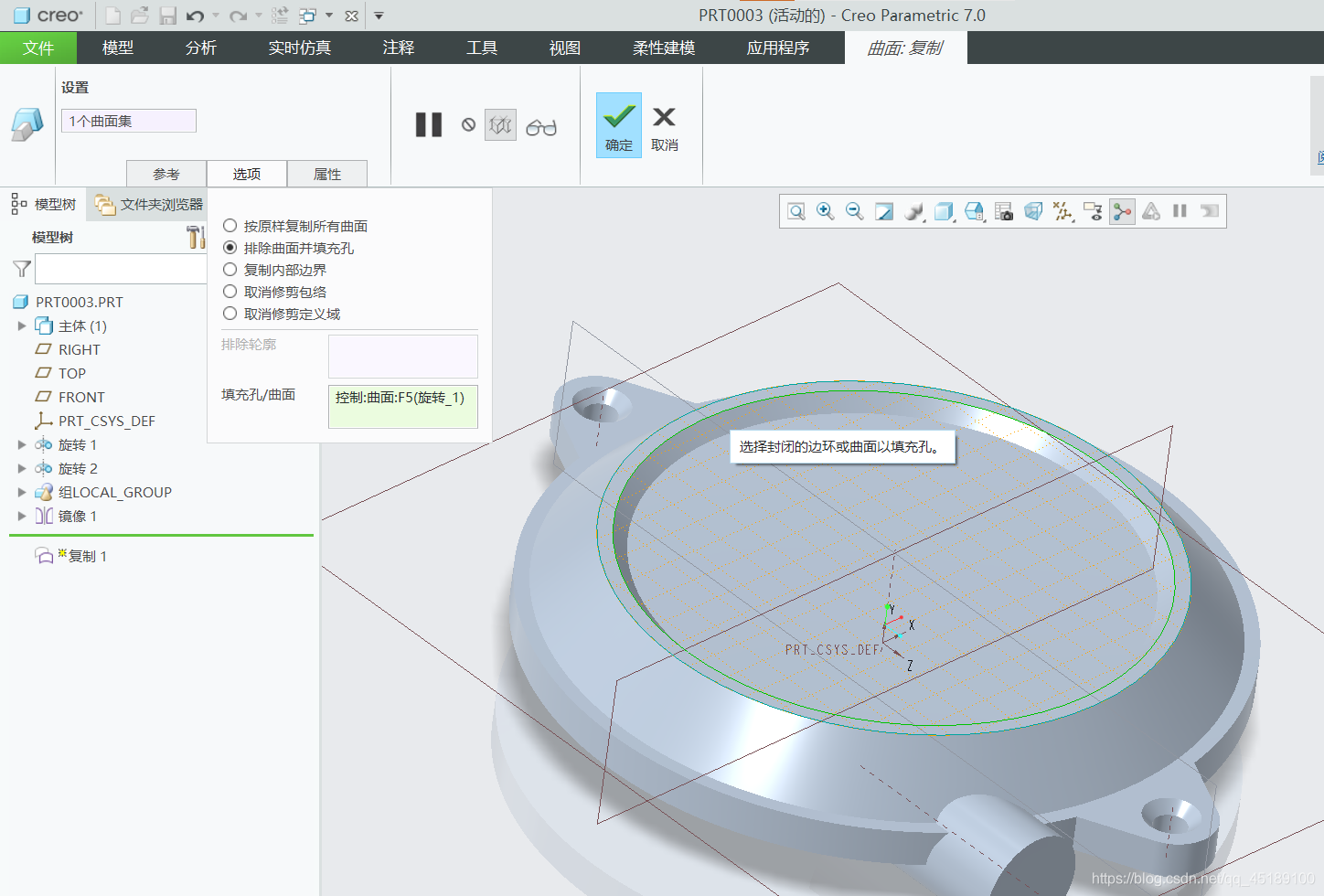Click the 填充孔/曲面 collector box
This screenshot has width=1324, height=896.
click(403, 406)
